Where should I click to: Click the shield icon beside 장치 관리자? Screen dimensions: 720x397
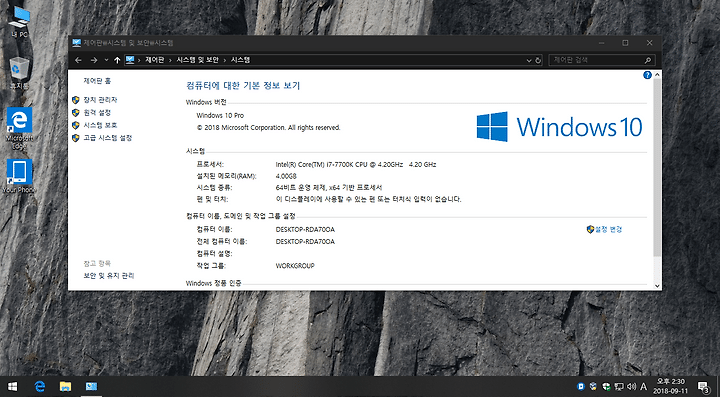click(x=76, y=100)
